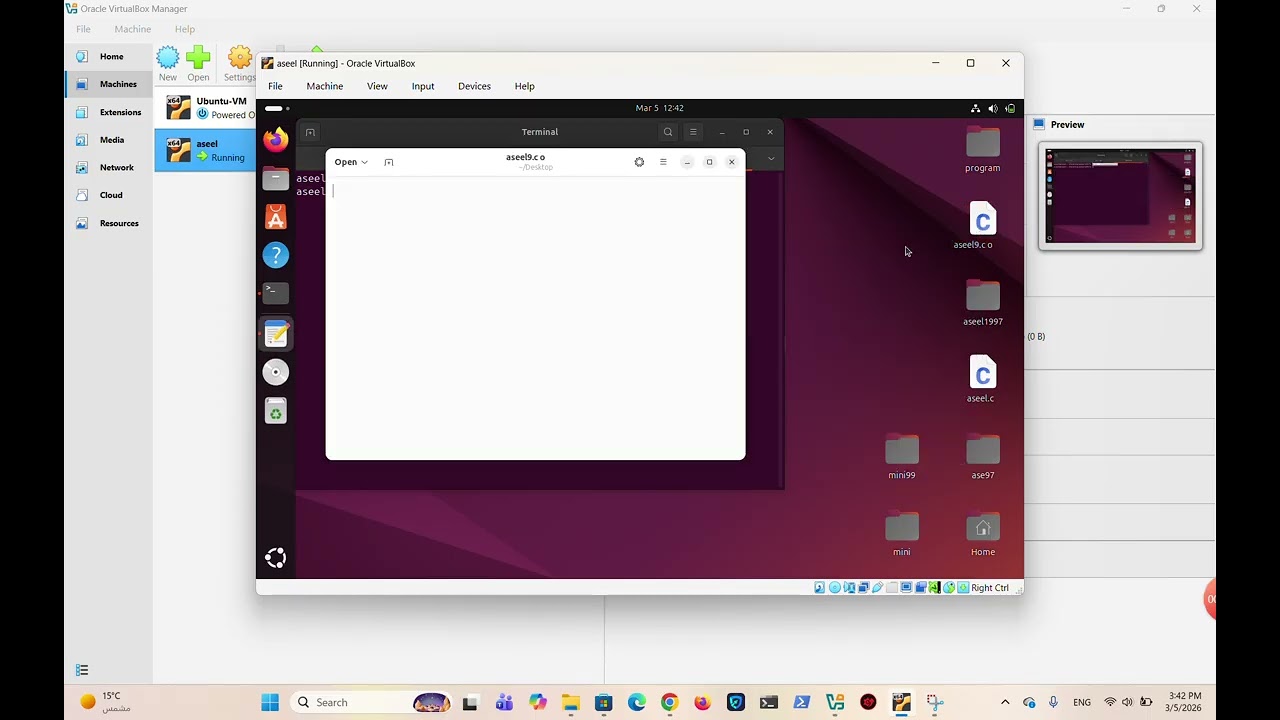This screenshot has height=720, width=1280.
Task: Click New machine icon in VirtualBox Manager
Action: 168,63
